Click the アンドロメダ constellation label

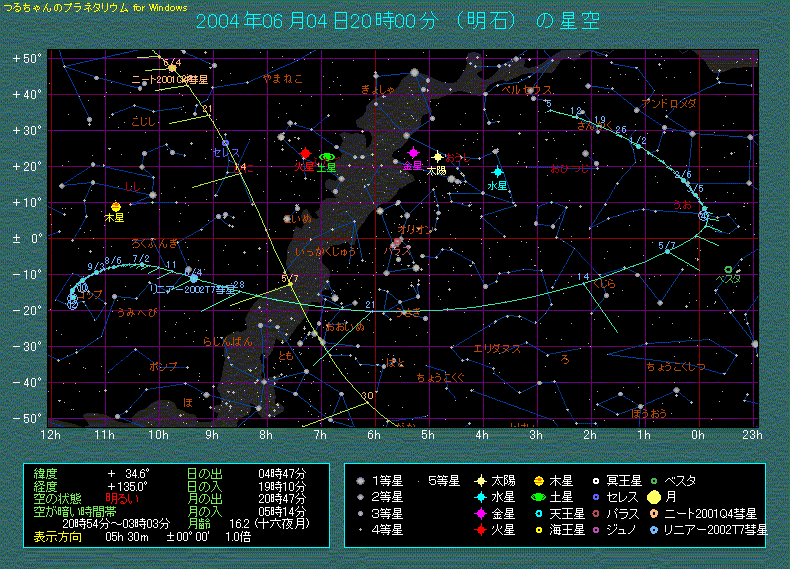(x=669, y=103)
